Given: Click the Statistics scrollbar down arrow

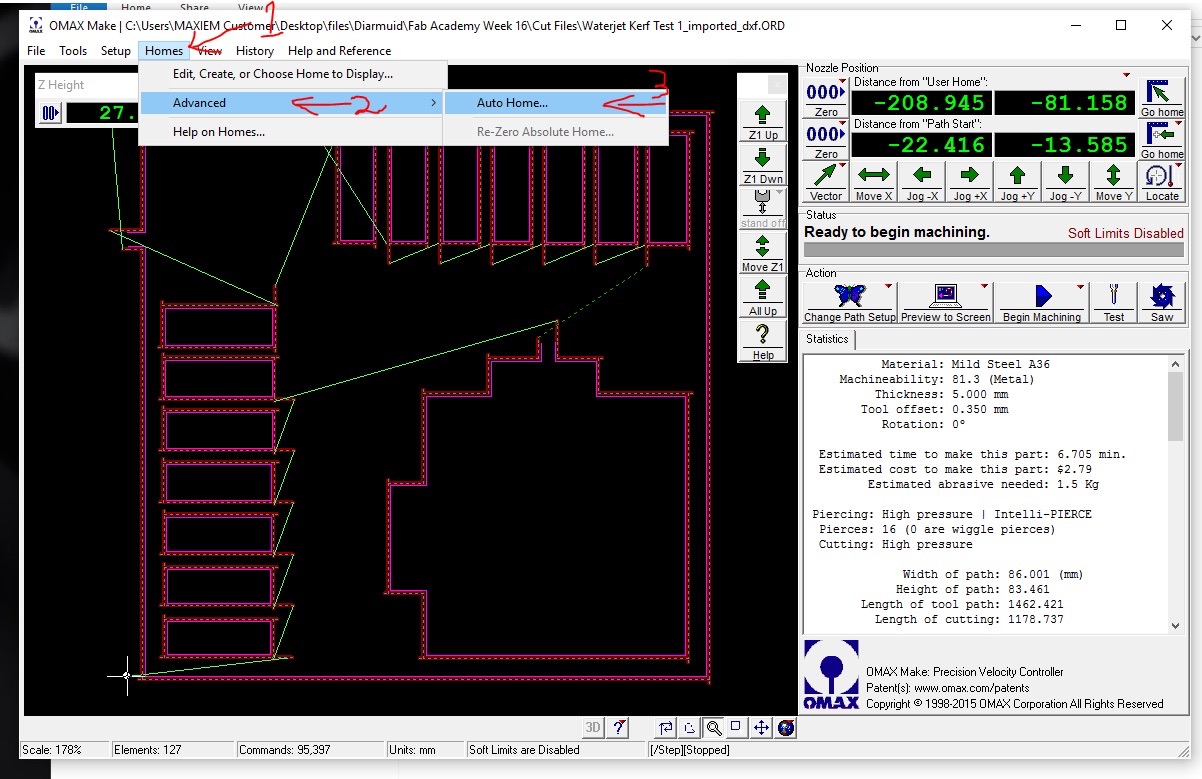Looking at the screenshot, I should coord(1175,625).
